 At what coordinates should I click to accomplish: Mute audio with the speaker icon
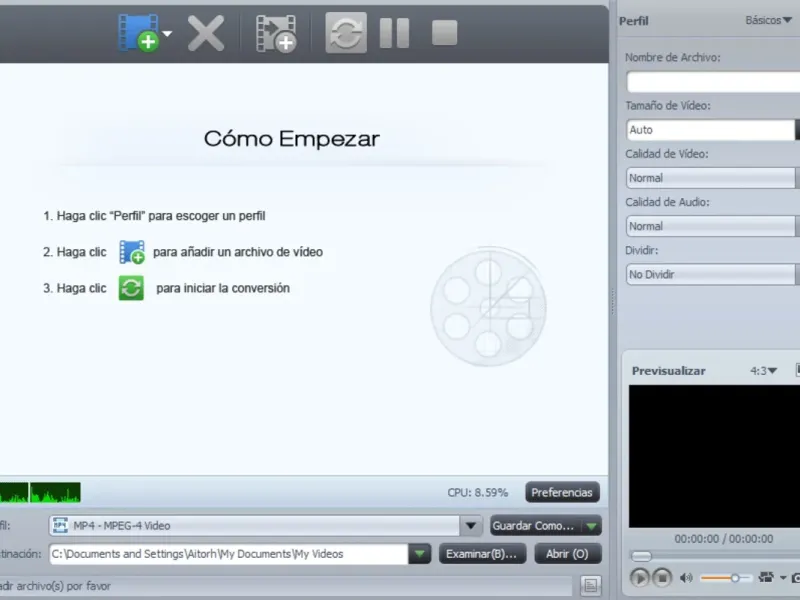point(686,578)
